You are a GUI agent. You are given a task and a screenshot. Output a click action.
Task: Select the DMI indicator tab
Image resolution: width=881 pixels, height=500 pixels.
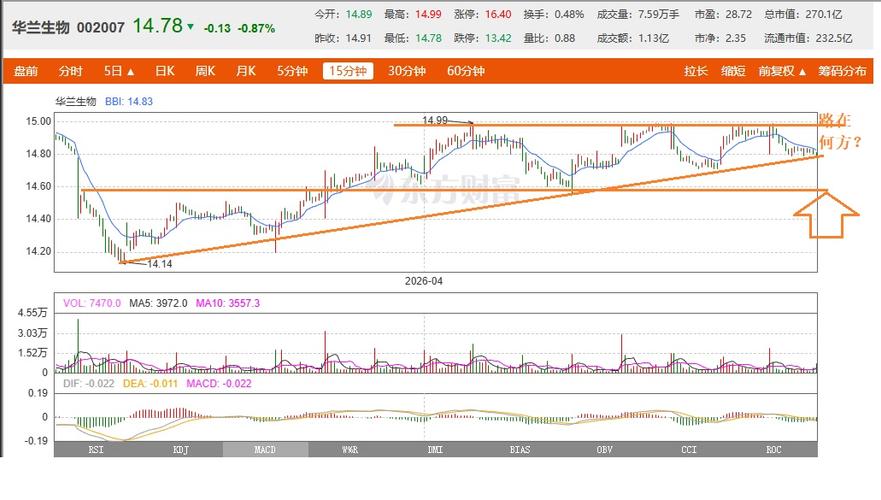pyautogui.click(x=435, y=449)
